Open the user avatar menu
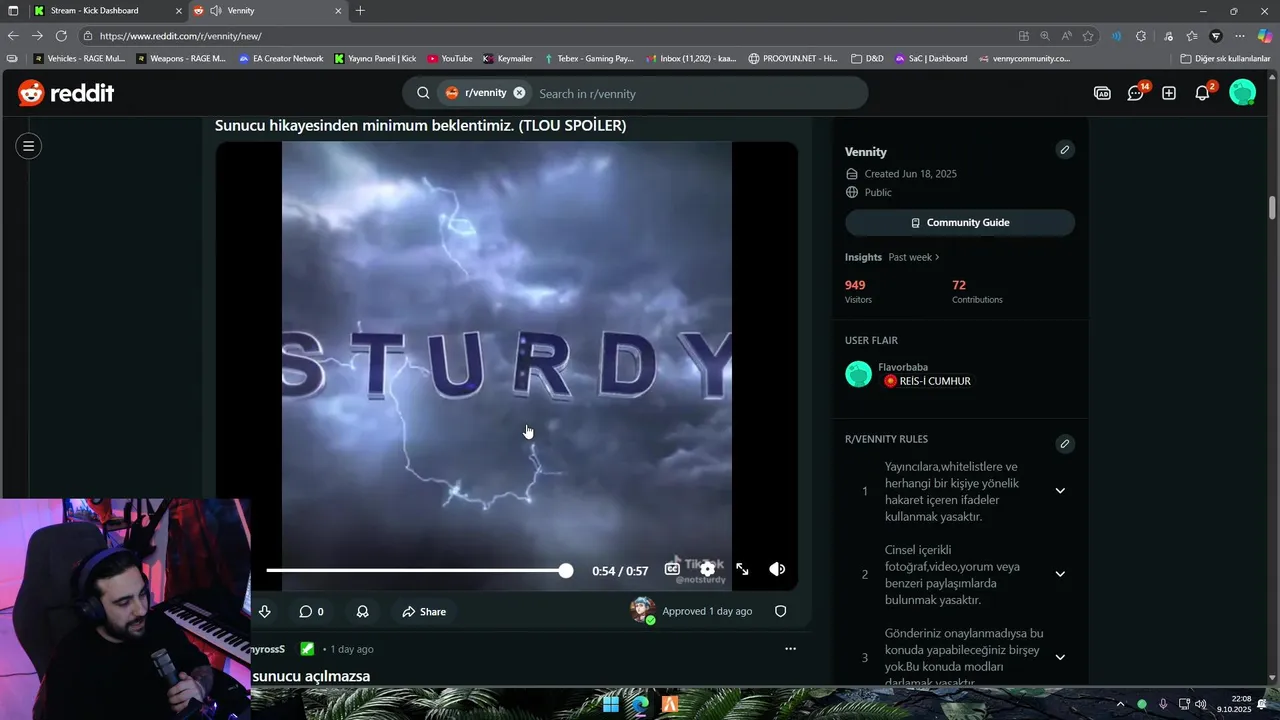Viewport: 1280px width, 720px height. point(1242,93)
